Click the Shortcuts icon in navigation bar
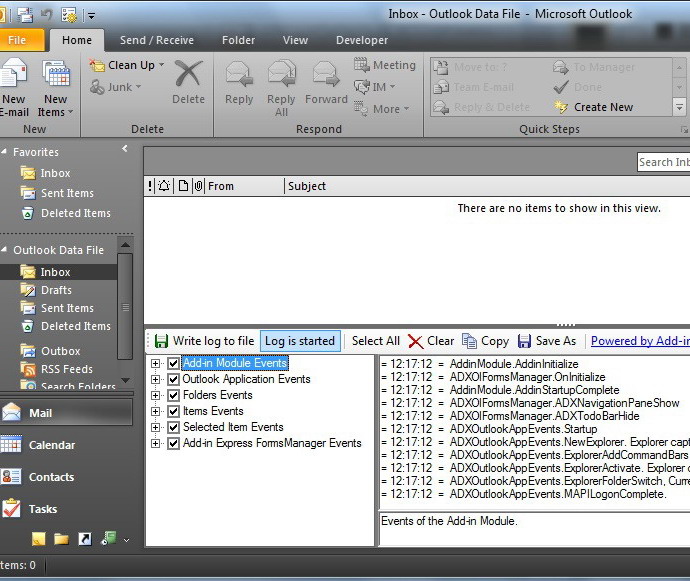 (x=85, y=539)
